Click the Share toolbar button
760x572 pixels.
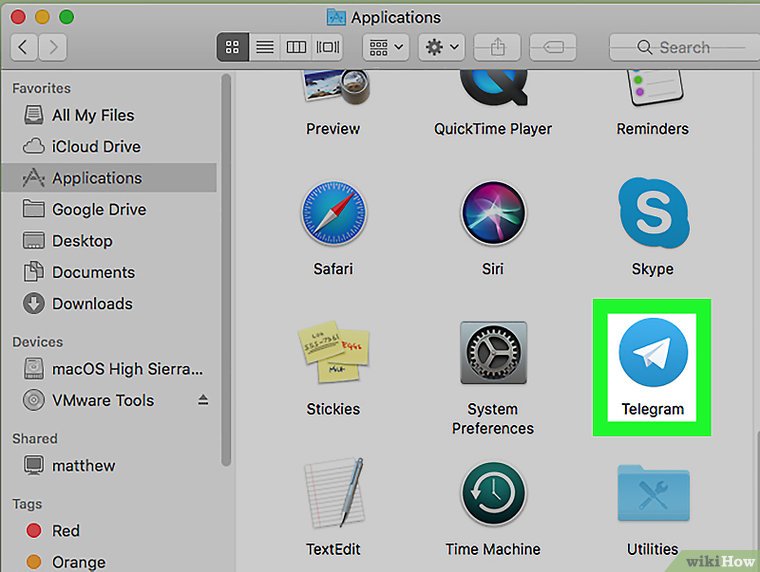tap(496, 47)
